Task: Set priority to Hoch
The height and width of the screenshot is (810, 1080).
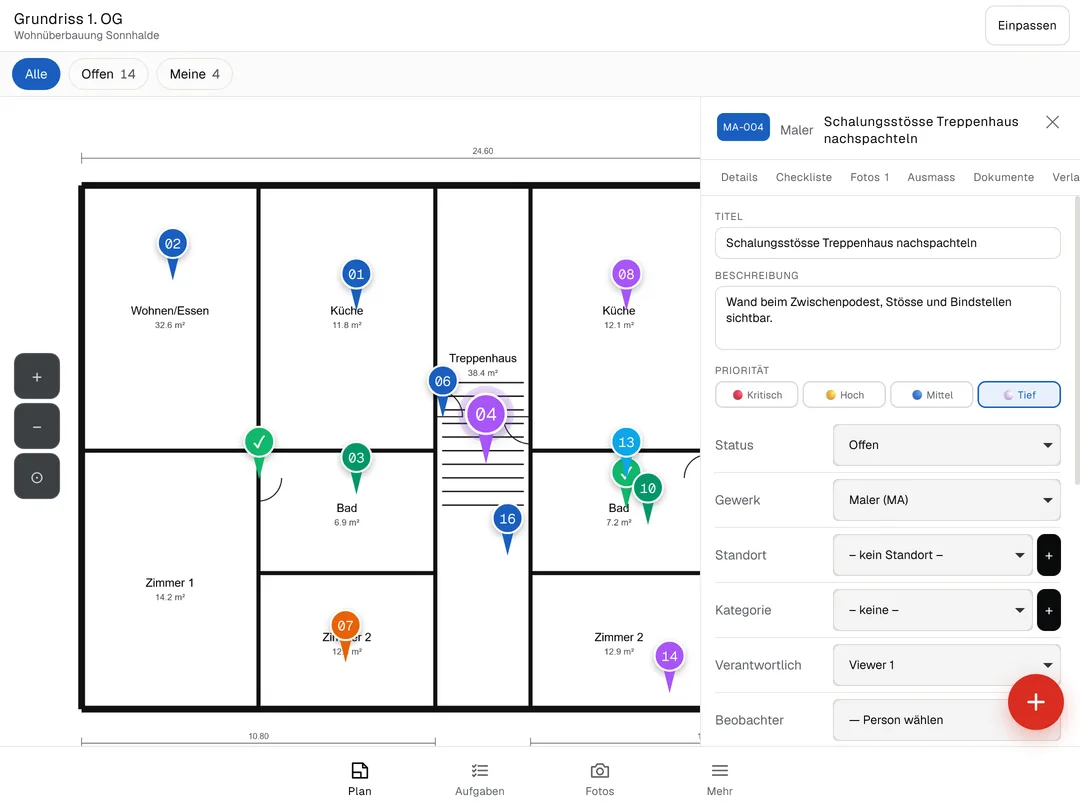Action: (x=844, y=395)
